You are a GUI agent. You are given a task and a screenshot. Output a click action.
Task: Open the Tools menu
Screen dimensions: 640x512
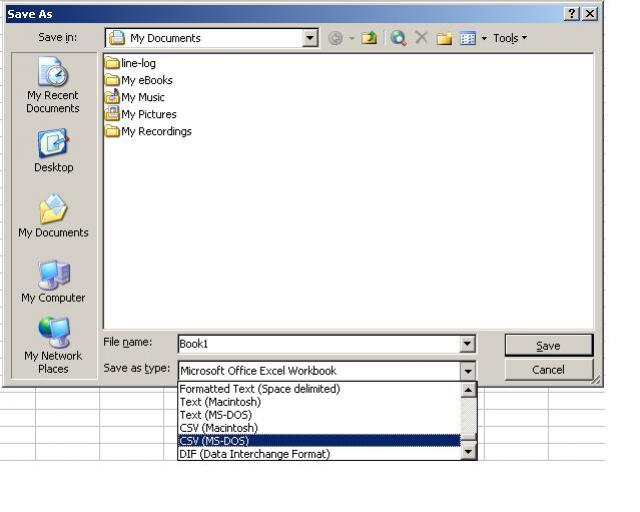[508, 38]
